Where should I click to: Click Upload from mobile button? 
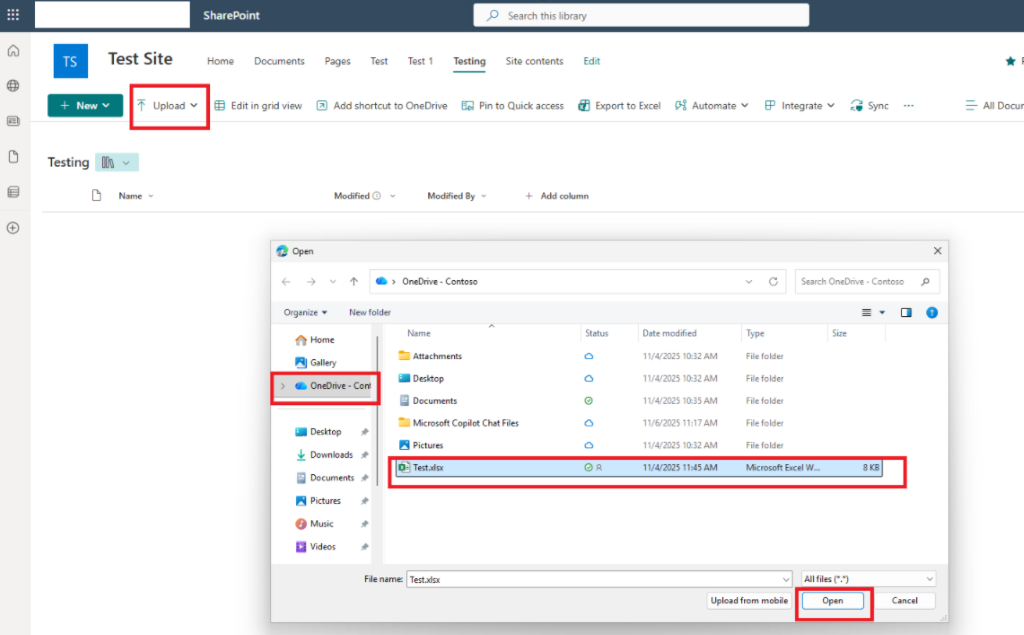pos(749,600)
